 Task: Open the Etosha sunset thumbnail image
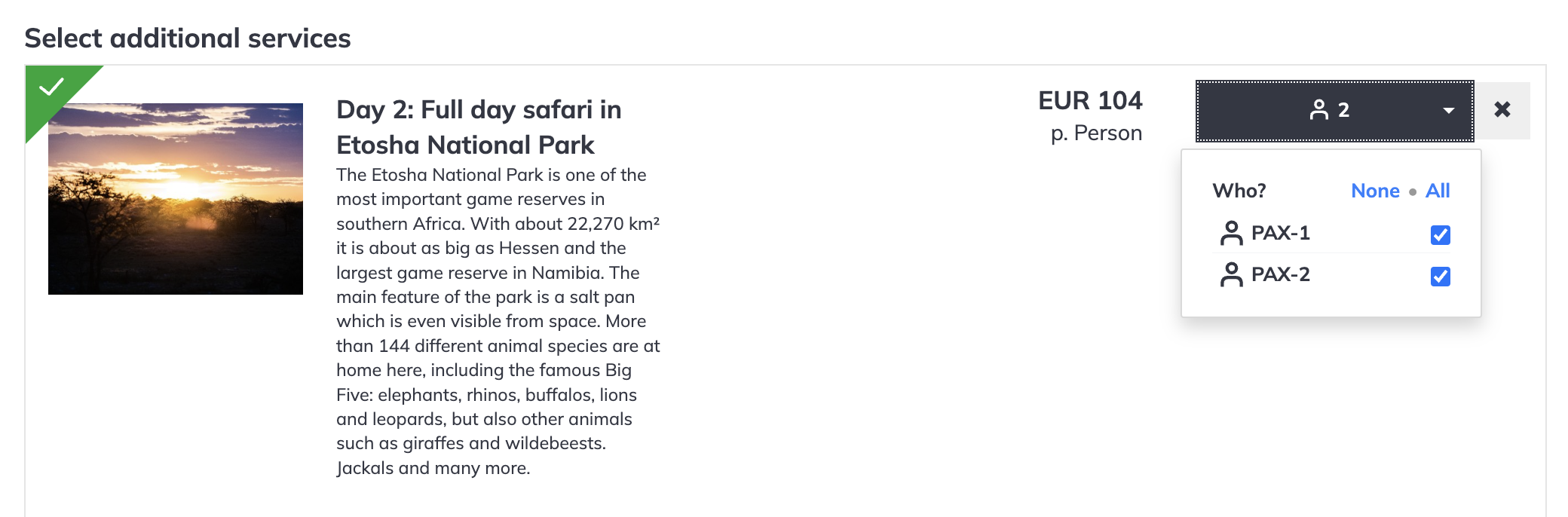click(x=176, y=199)
